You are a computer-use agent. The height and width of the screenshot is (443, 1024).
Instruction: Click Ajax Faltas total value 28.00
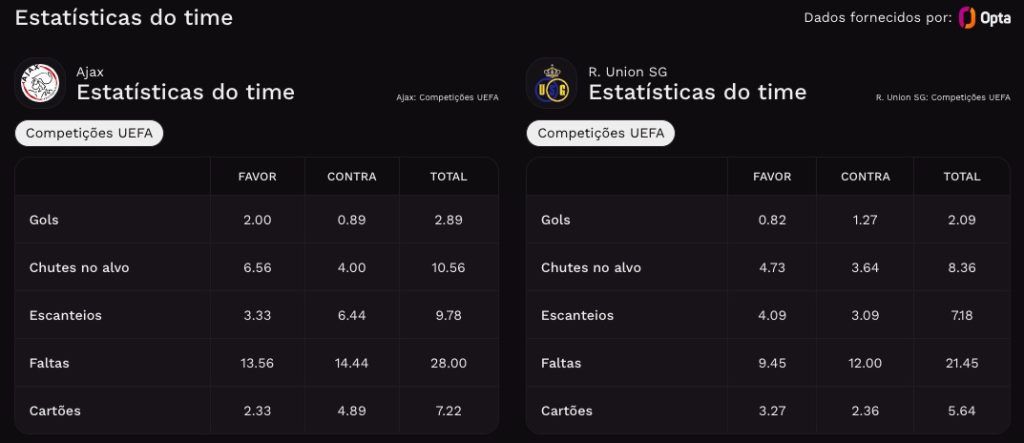click(448, 363)
